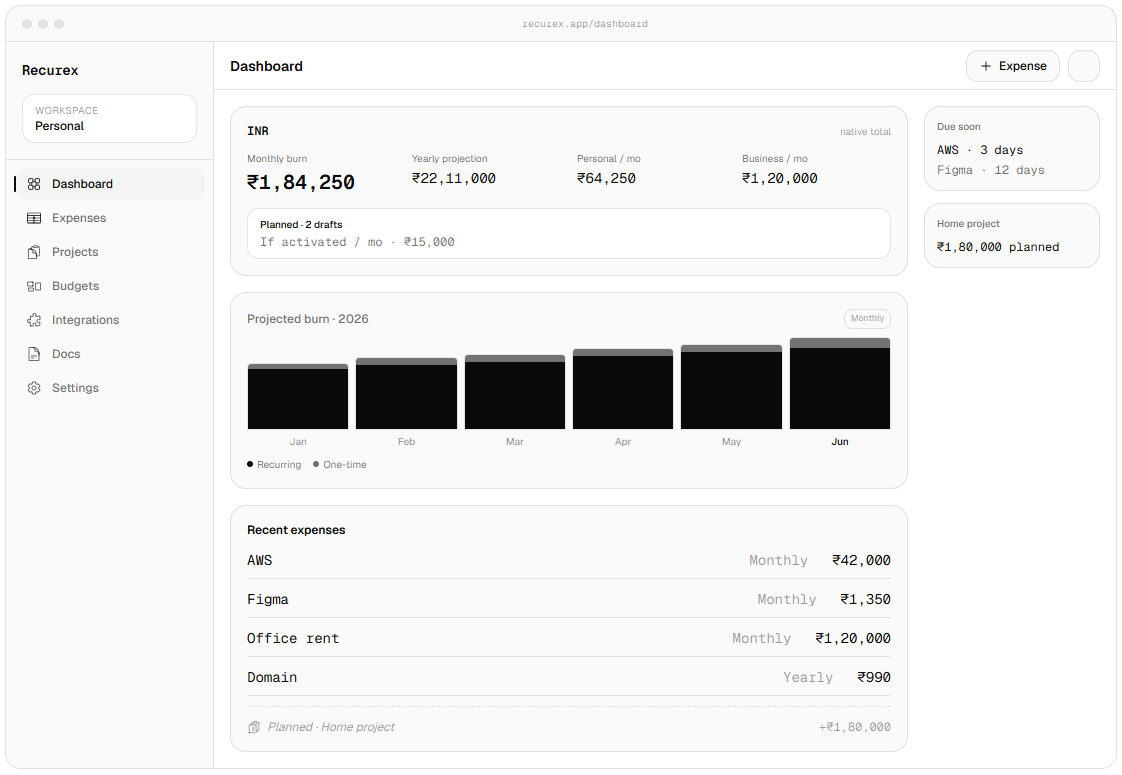Click the Recurex logo text

click(50, 70)
